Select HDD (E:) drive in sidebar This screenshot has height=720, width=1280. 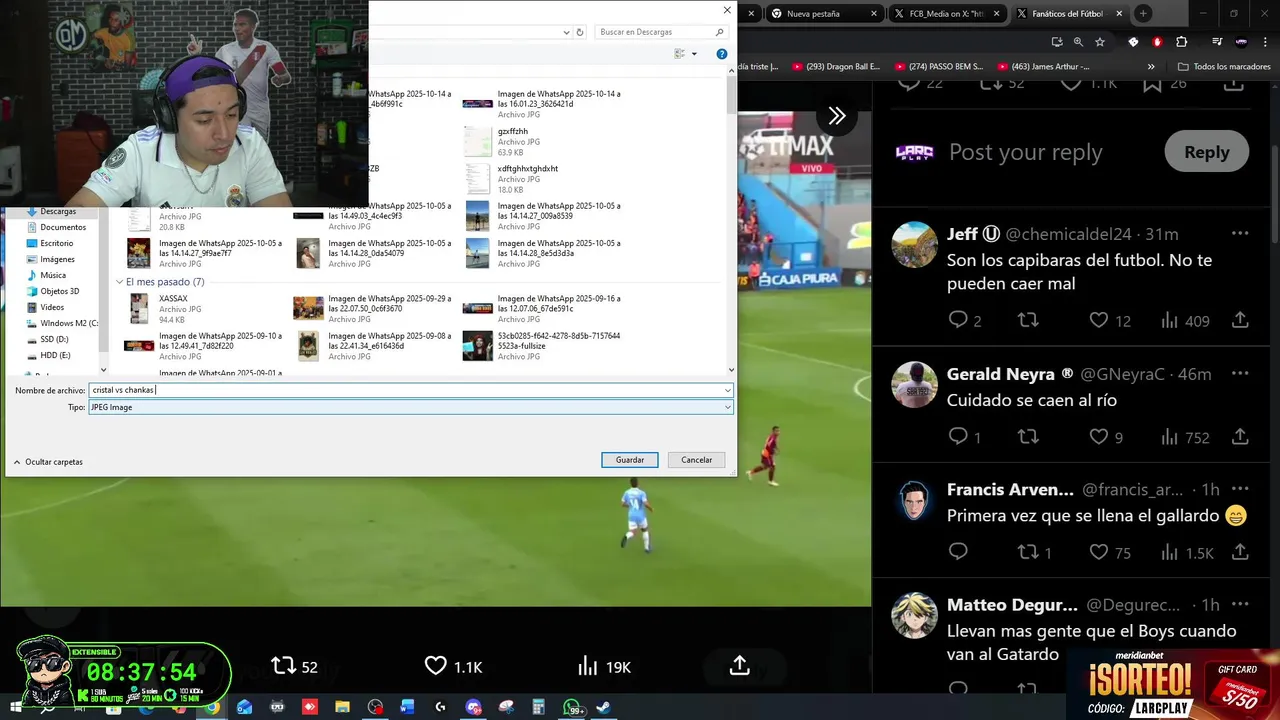pos(55,355)
